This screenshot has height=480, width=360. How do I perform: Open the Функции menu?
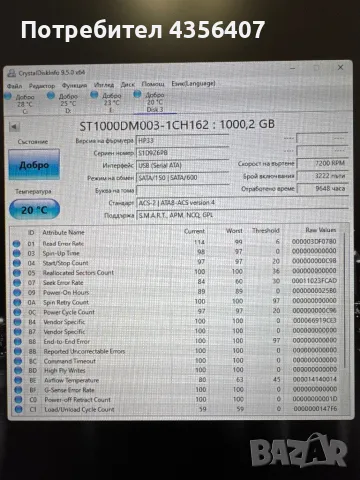[74, 85]
